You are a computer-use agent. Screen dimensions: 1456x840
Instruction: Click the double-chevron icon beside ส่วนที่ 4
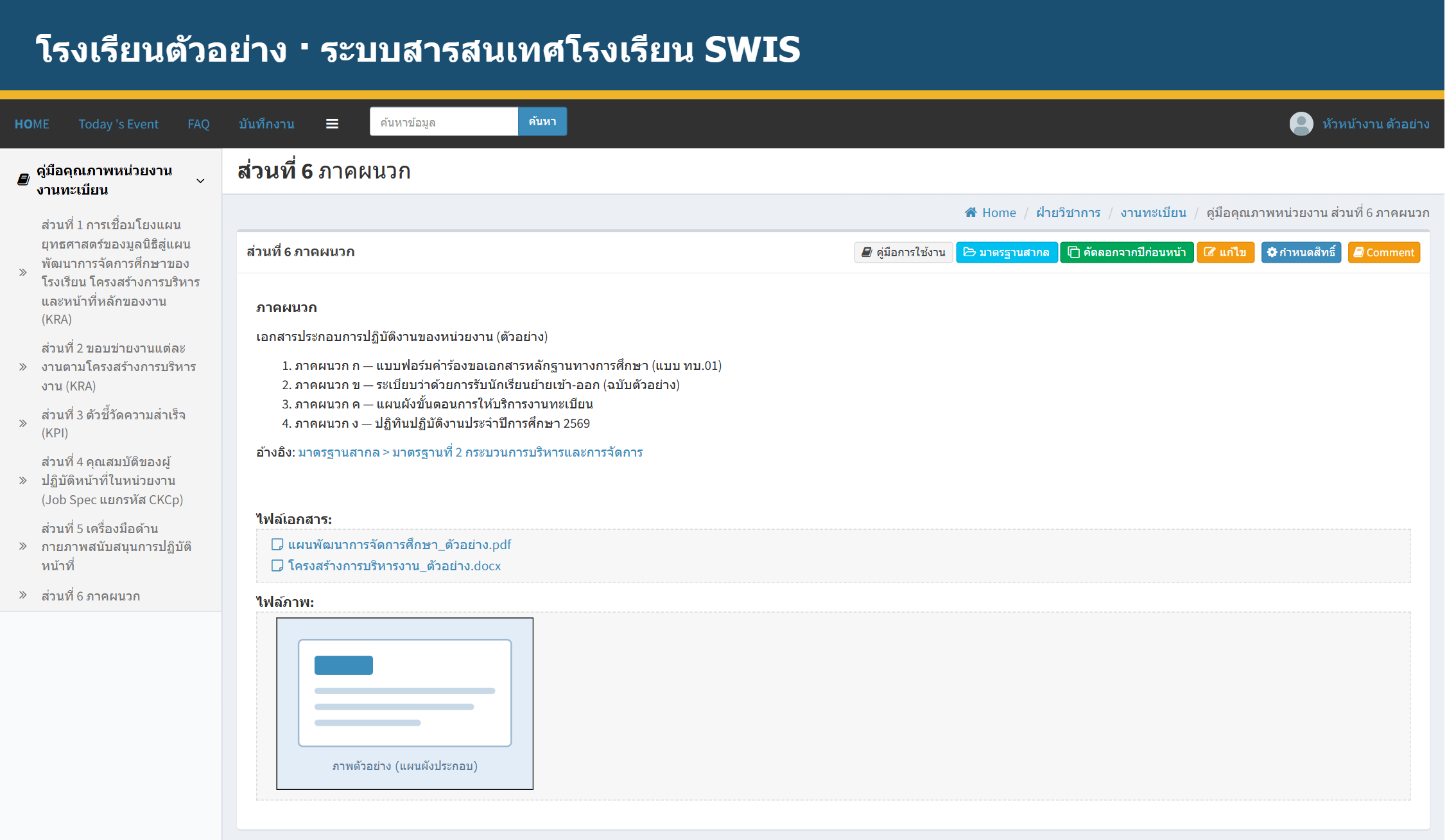coord(23,480)
